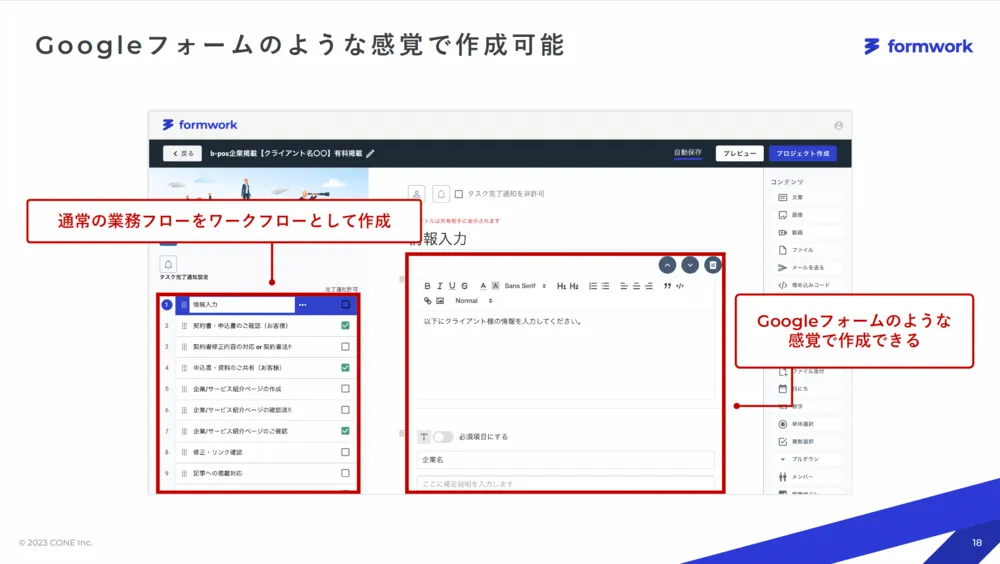This screenshot has height=564, width=1000.
Task: Click the 企業名 input field
Action: pyautogui.click(x=565, y=460)
